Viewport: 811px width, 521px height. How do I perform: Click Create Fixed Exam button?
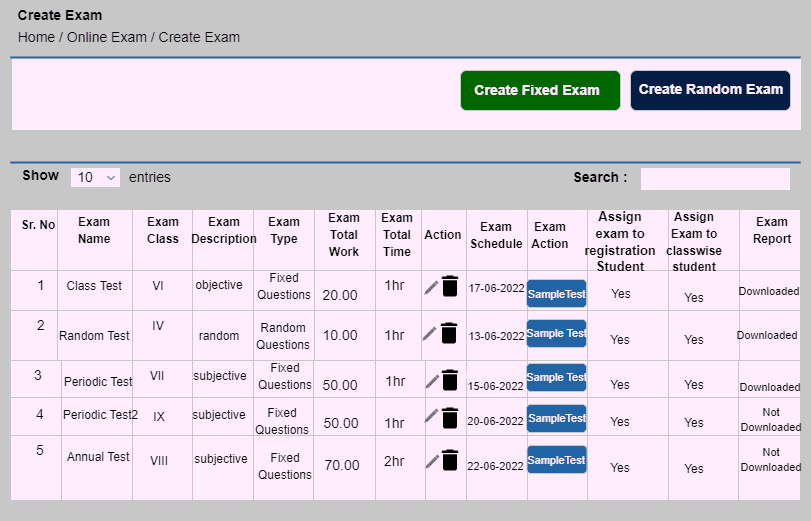pyautogui.click(x=540, y=91)
